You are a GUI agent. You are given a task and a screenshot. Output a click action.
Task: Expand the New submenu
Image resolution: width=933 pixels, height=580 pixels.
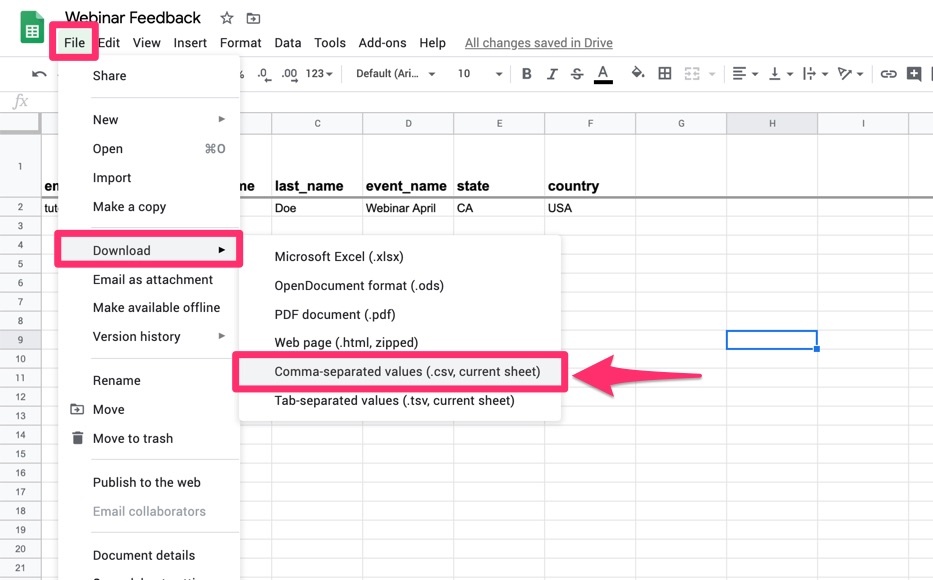[x=149, y=120]
